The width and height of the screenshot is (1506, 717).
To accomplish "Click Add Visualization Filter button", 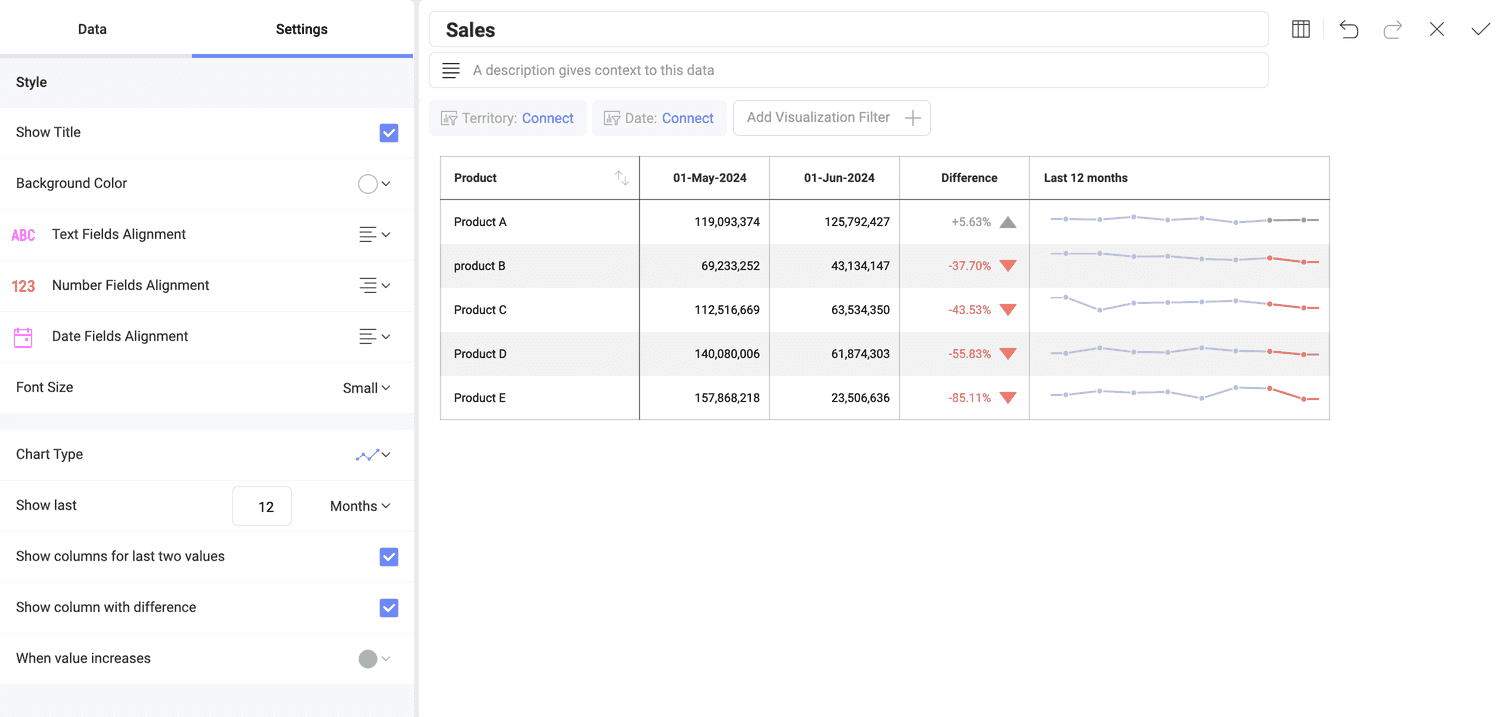I will 832,118.
